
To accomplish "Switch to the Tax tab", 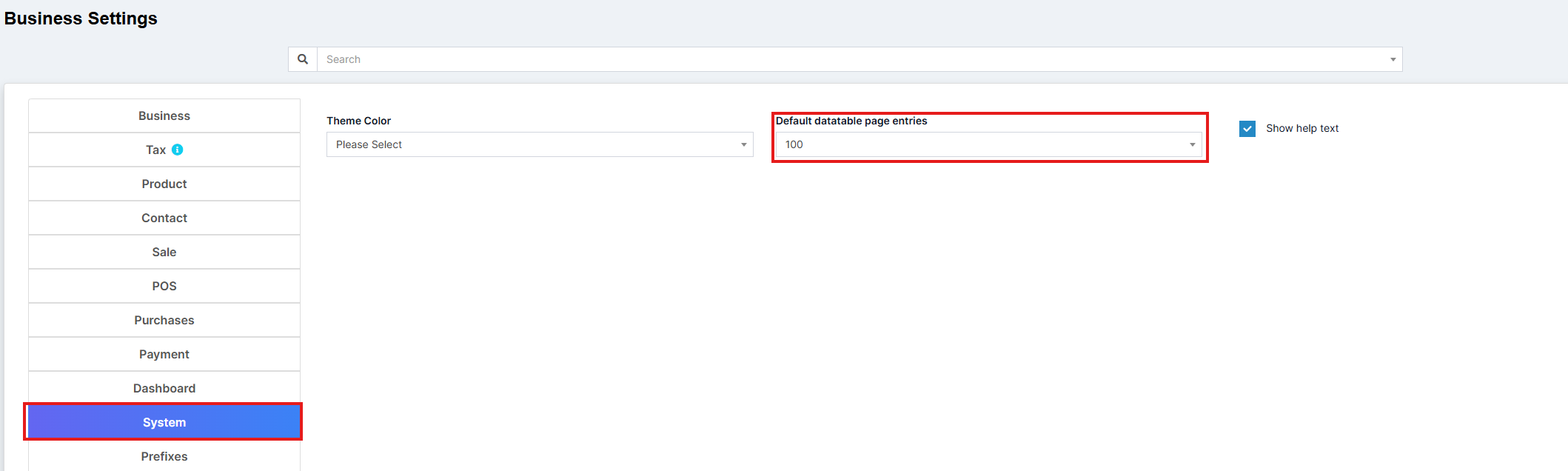I will 155,150.
